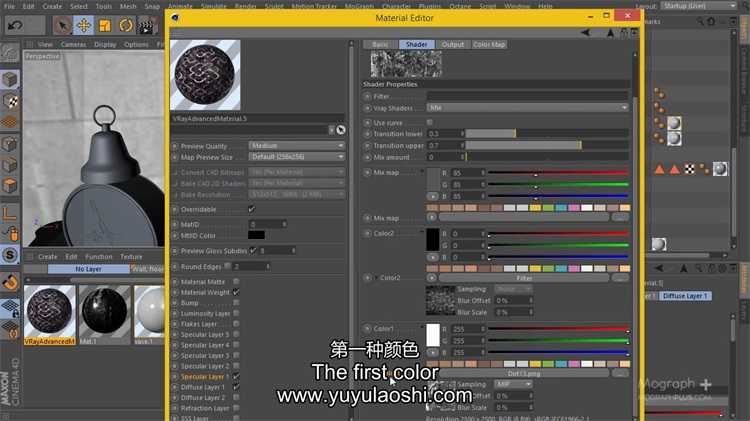750x421 pixels.
Task: Click the Attribute Manager back arrow
Action: [659, 268]
